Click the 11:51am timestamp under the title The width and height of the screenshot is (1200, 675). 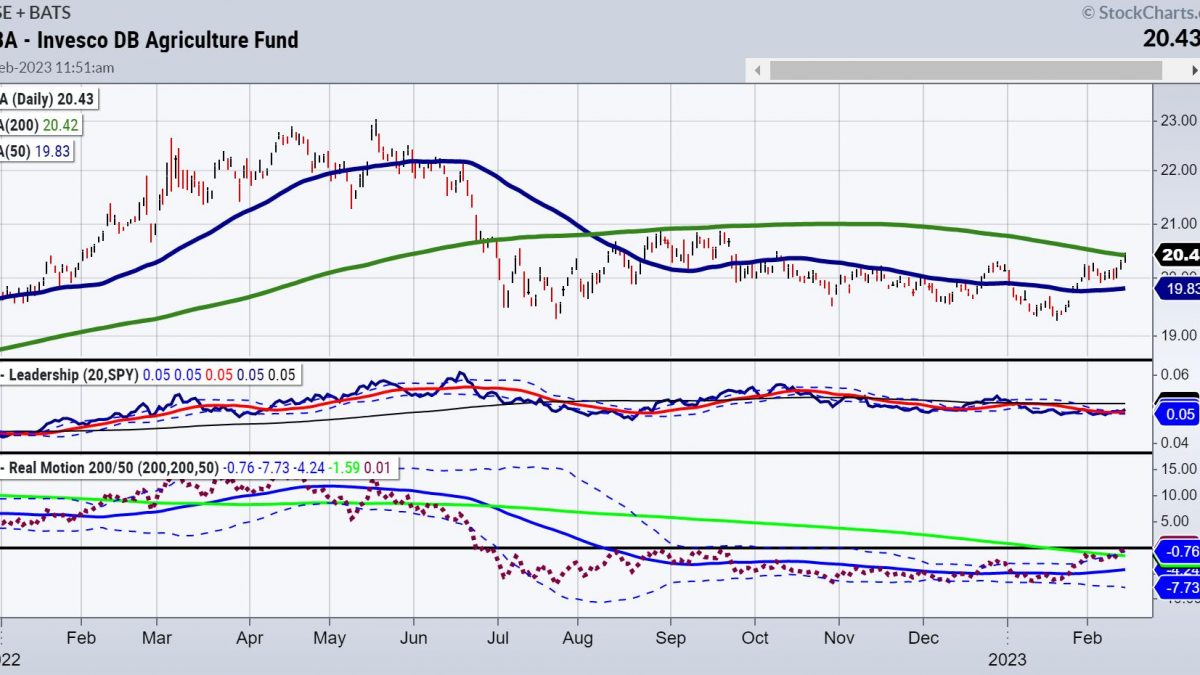[x=87, y=66]
